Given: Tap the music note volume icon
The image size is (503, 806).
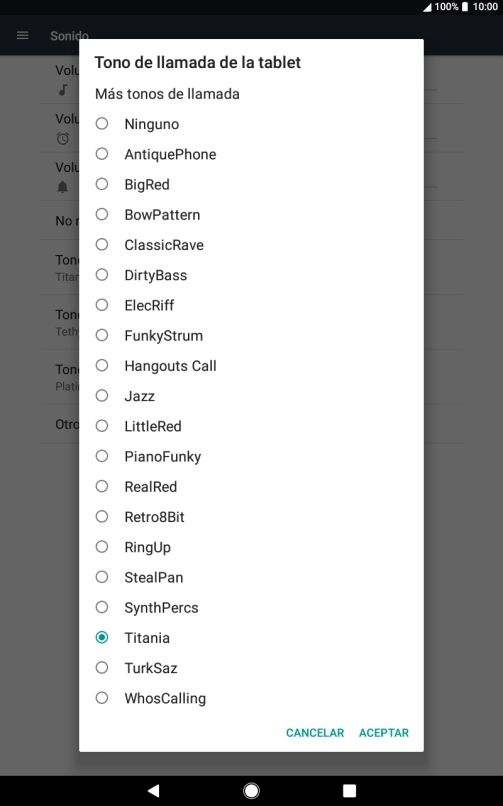Looking at the screenshot, I should (63, 90).
